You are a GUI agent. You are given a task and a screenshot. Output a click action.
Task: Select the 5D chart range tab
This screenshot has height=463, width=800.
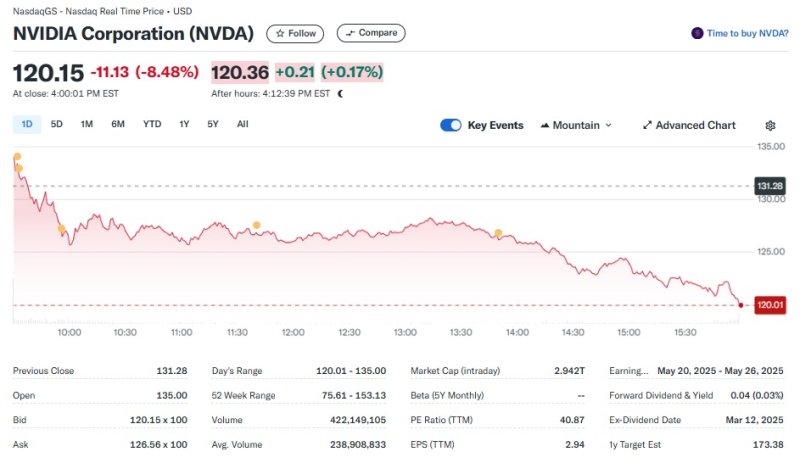[57, 124]
